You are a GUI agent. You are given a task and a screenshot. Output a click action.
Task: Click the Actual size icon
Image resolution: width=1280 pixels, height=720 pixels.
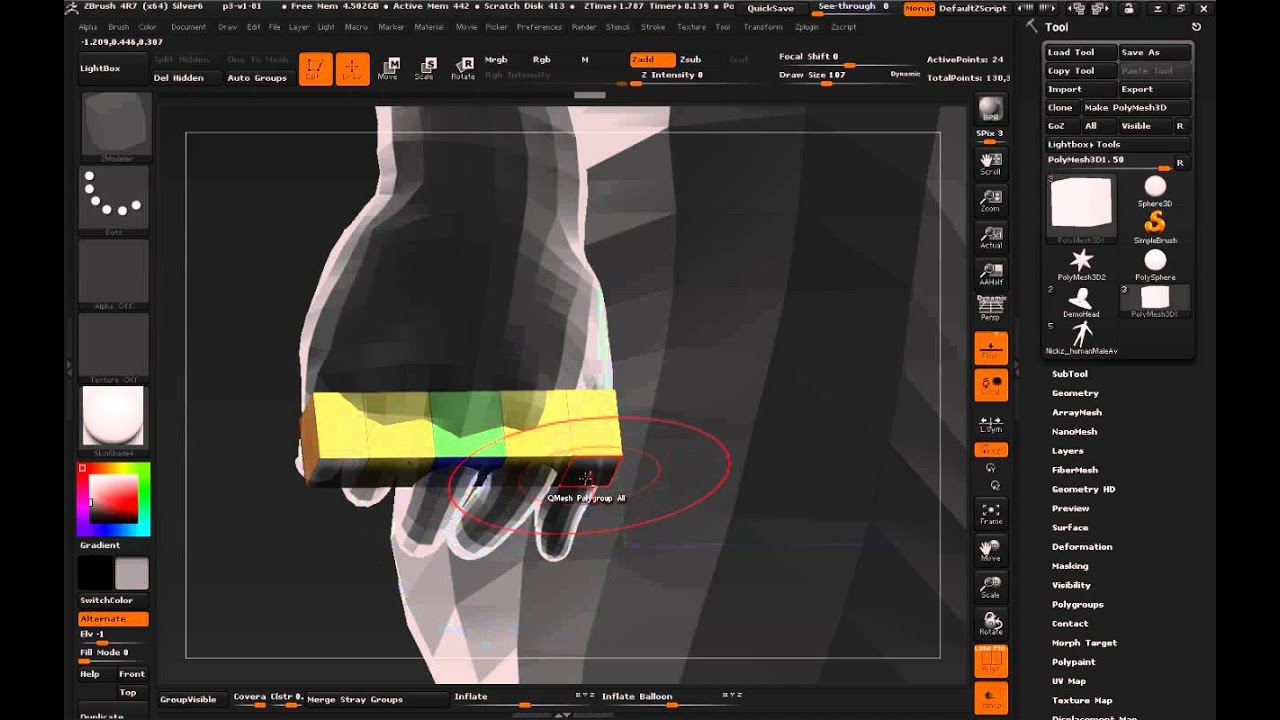(991, 238)
